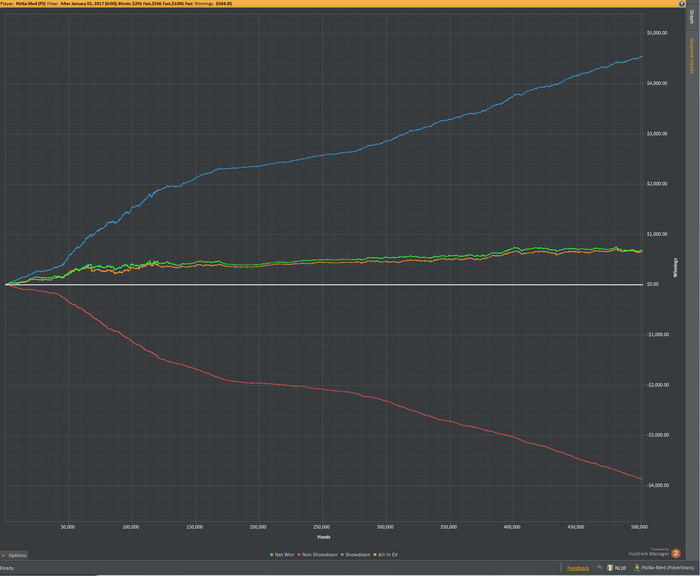Click the player avatar icon in status bar

click(637, 568)
